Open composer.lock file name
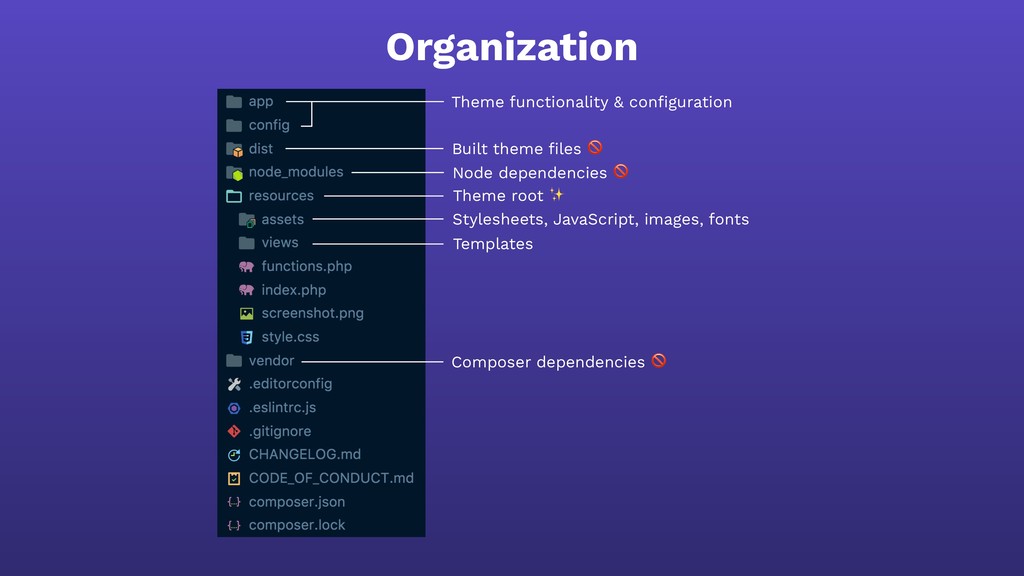The height and width of the screenshot is (576, 1024). pos(296,525)
